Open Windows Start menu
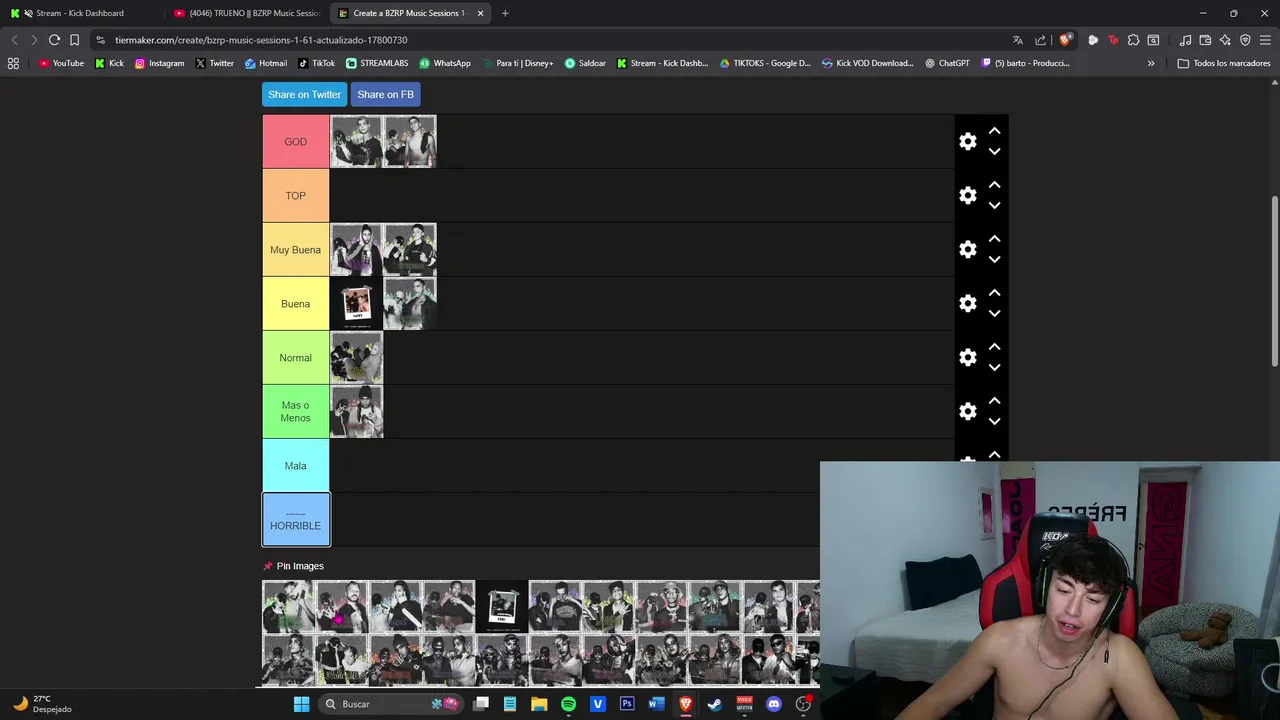 [x=301, y=704]
